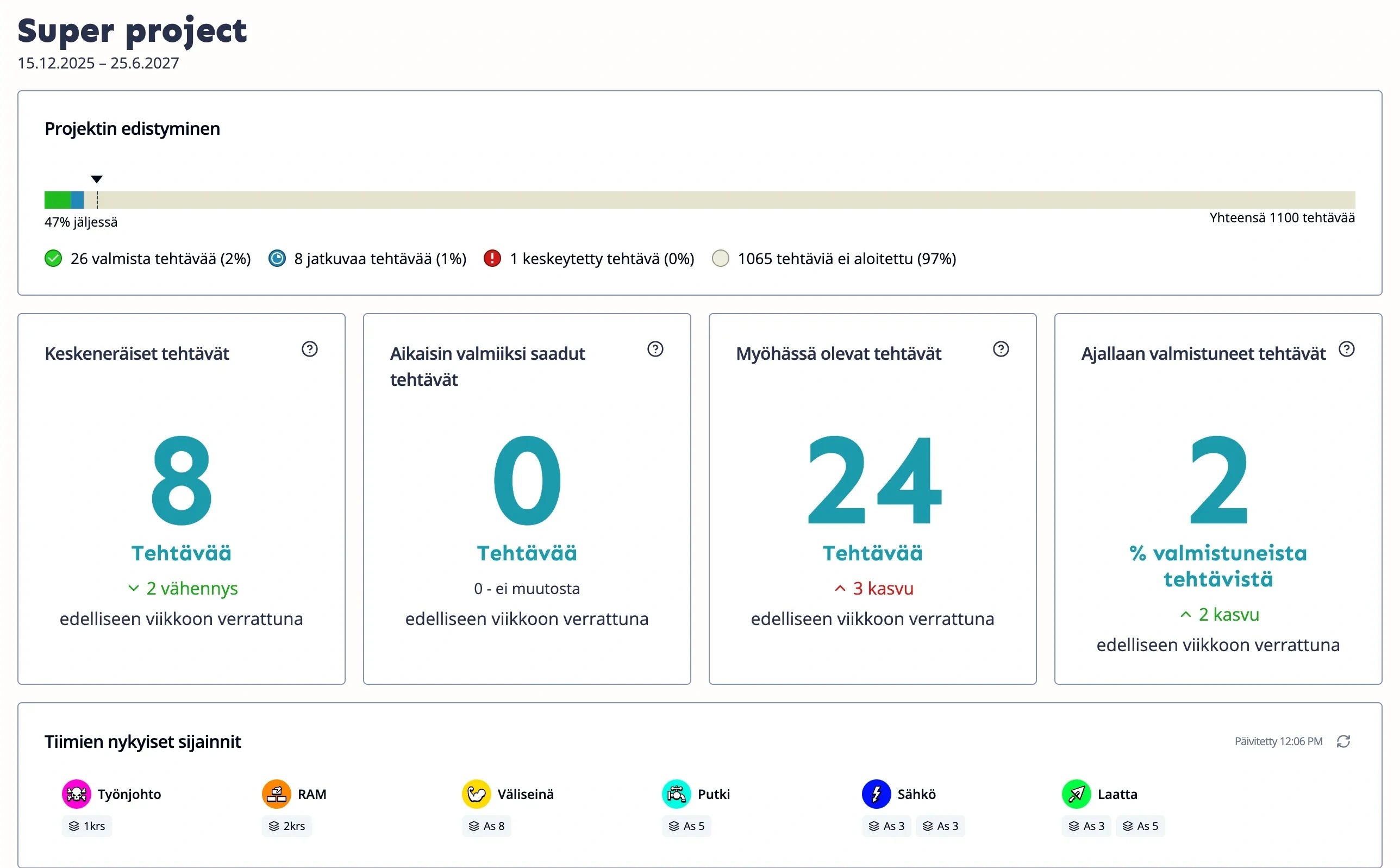Image resolution: width=1400 pixels, height=868 pixels.
Task: Refresh team locations with the reload icon
Action: pos(1343,741)
